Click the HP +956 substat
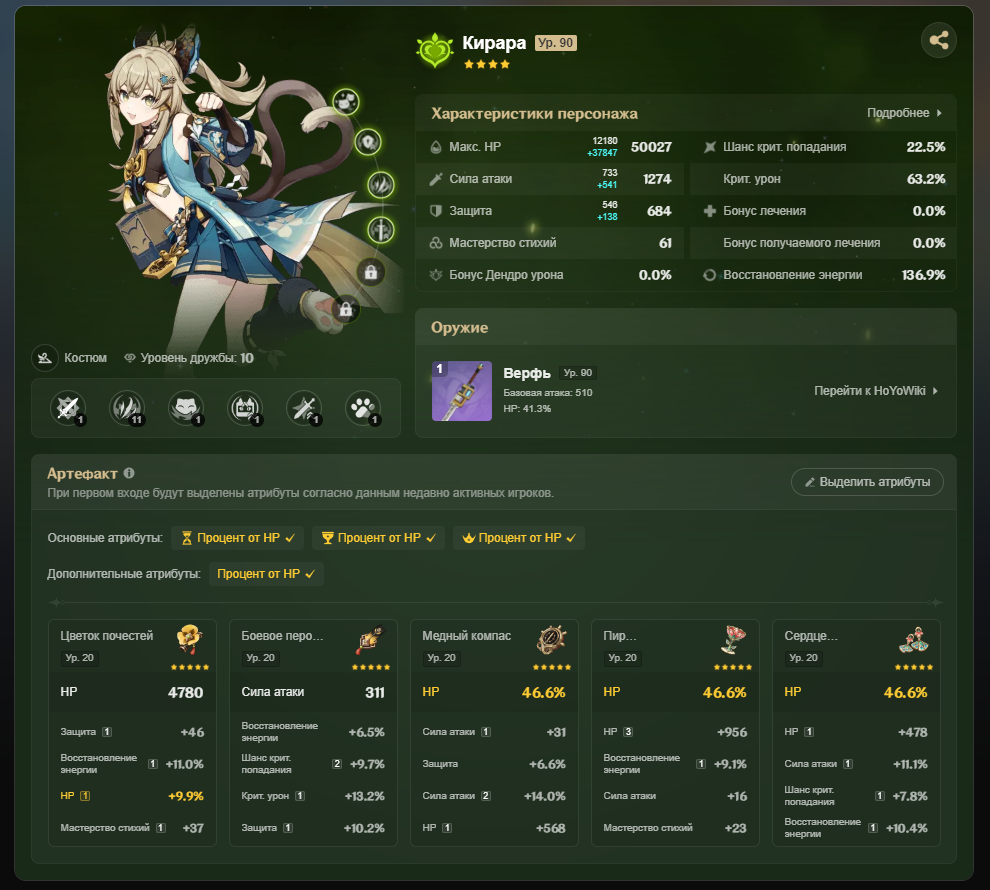Screen dimensions: 990x890 pos(675,732)
